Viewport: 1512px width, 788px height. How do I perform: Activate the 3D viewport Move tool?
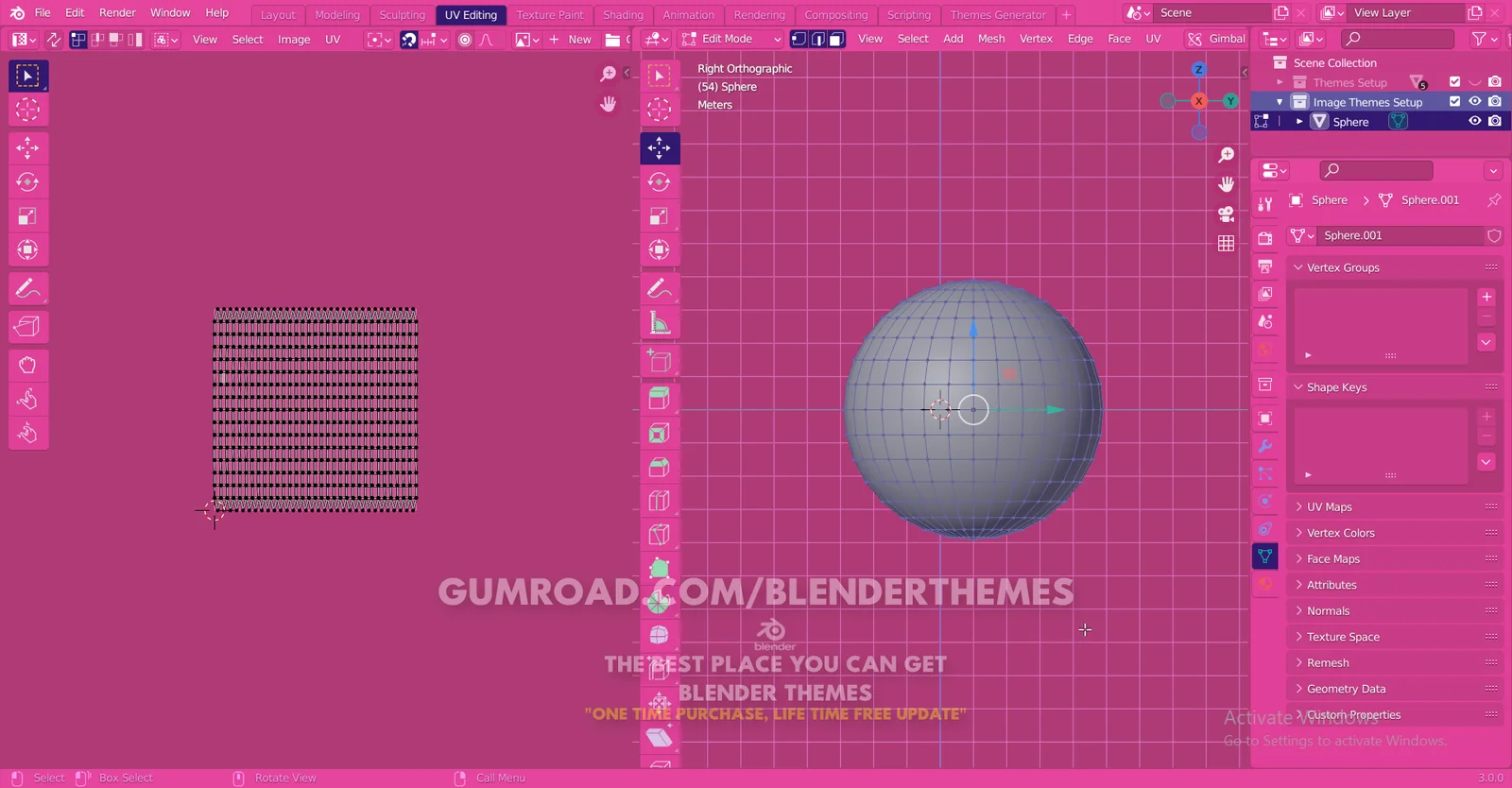click(660, 148)
